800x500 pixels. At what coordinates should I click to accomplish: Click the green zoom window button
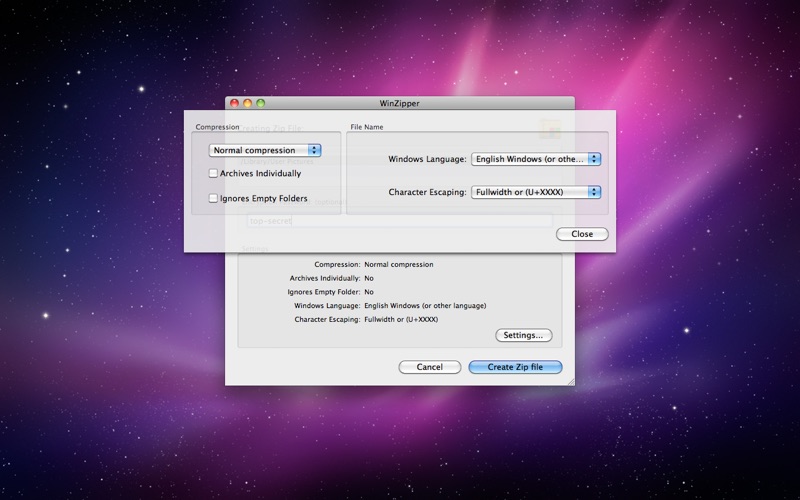click(261, 103)
